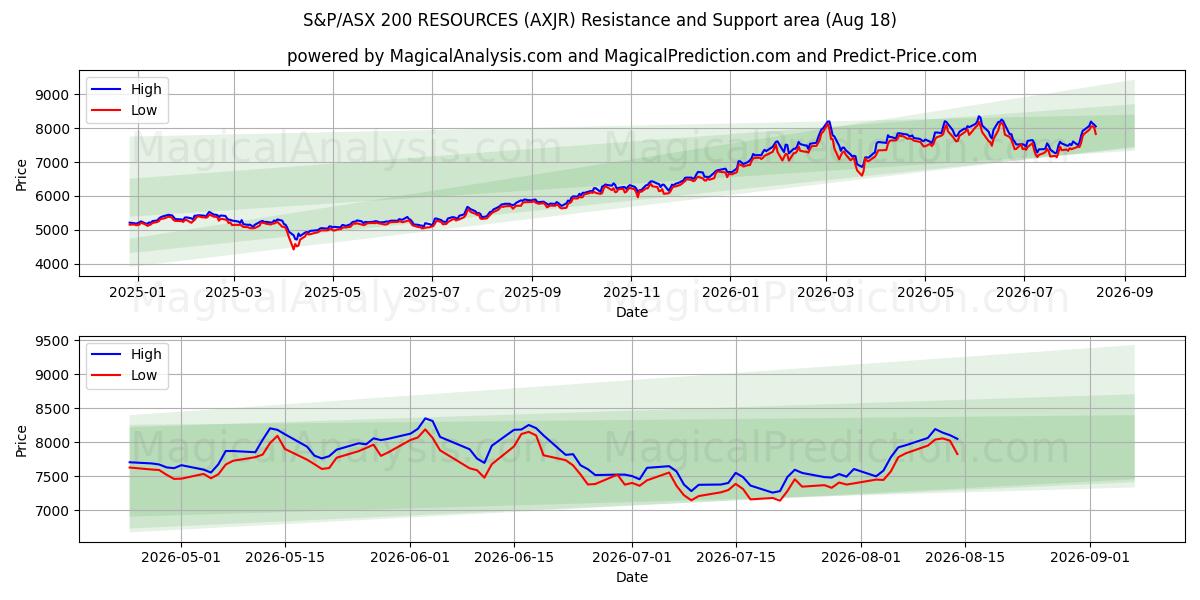
Task: Click the '9000' price label on top chart
Action: click(55, 95)
